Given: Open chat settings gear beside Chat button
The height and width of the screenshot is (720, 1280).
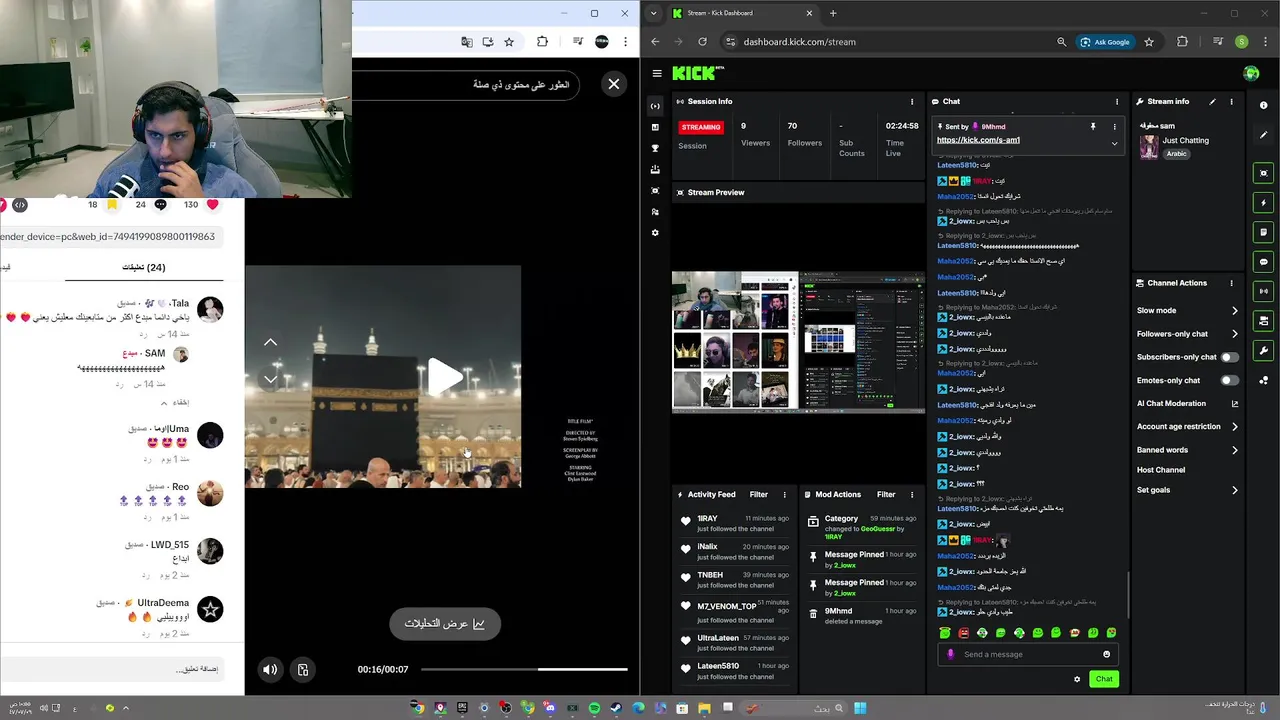Looking at the screenshot, I should click(1077, 679).
